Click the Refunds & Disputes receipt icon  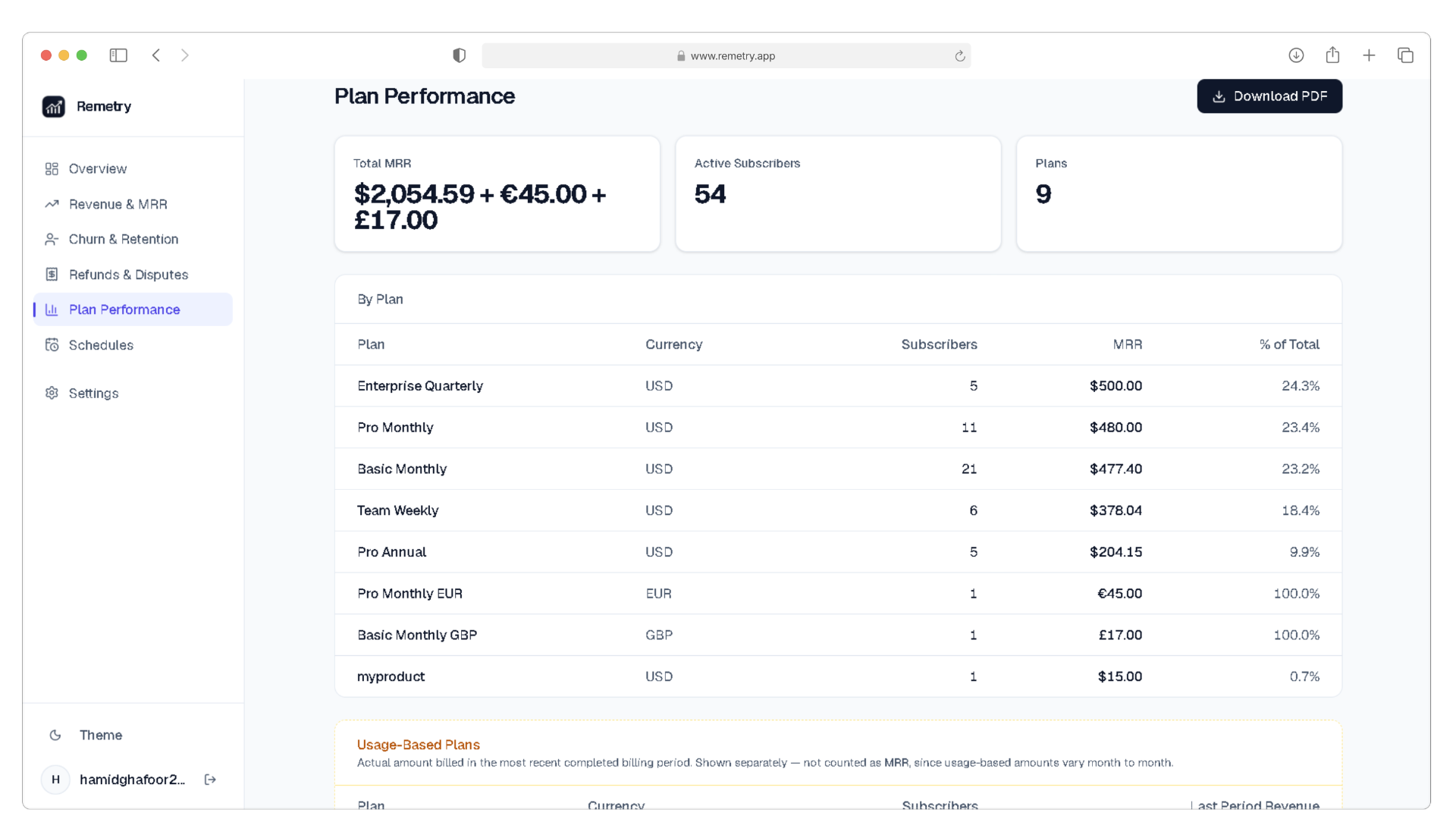(x=52, y=275)
